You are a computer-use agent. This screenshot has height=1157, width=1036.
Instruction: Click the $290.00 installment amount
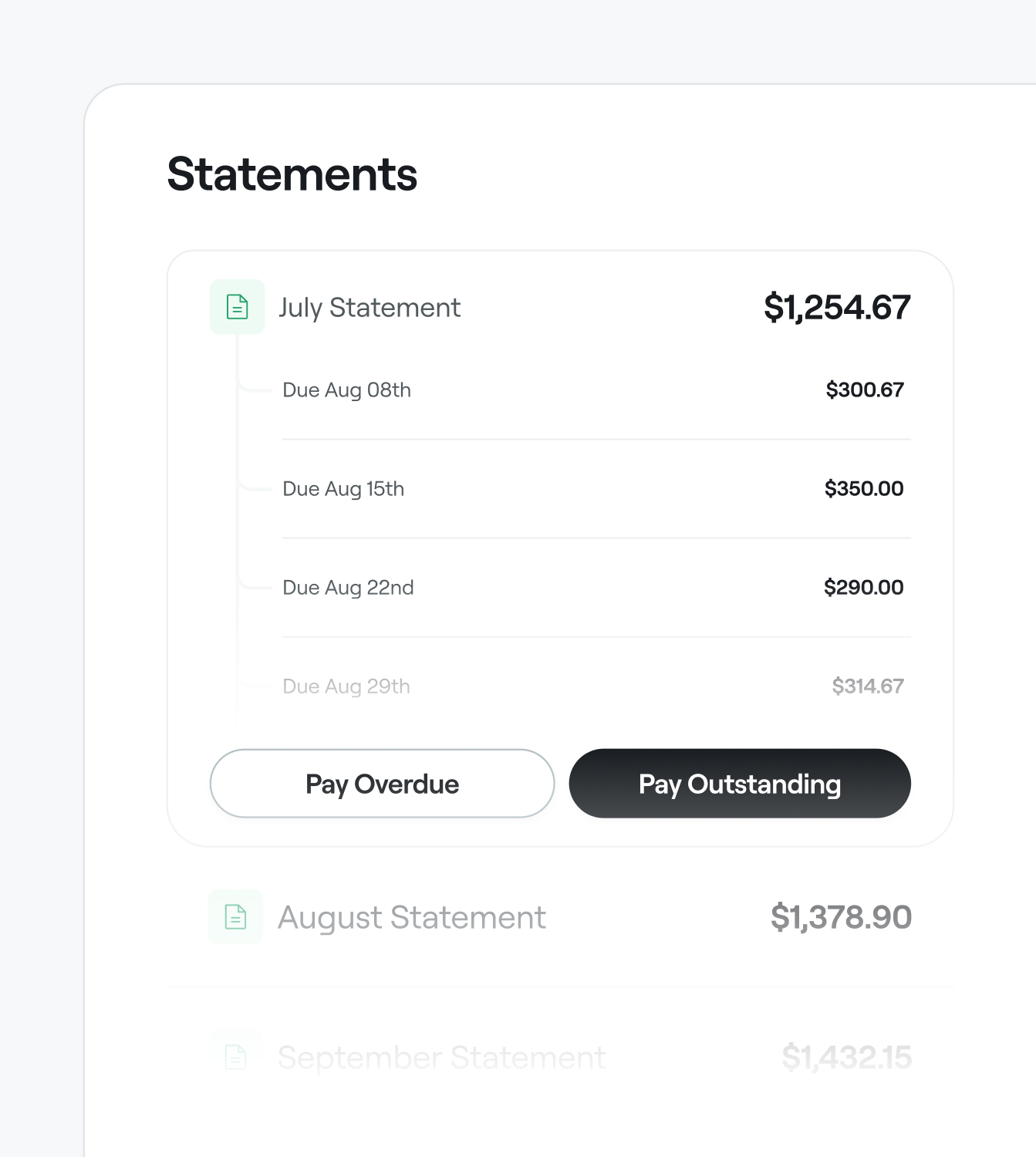864,588
